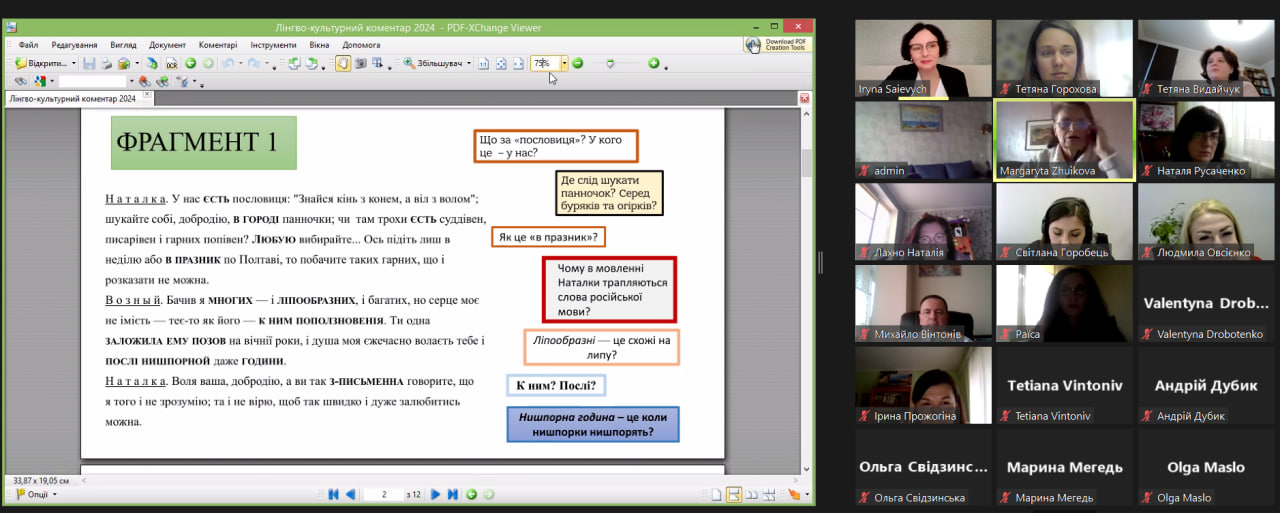Open the Файл menu
The image size is (1280, 513).
(28, 45)
